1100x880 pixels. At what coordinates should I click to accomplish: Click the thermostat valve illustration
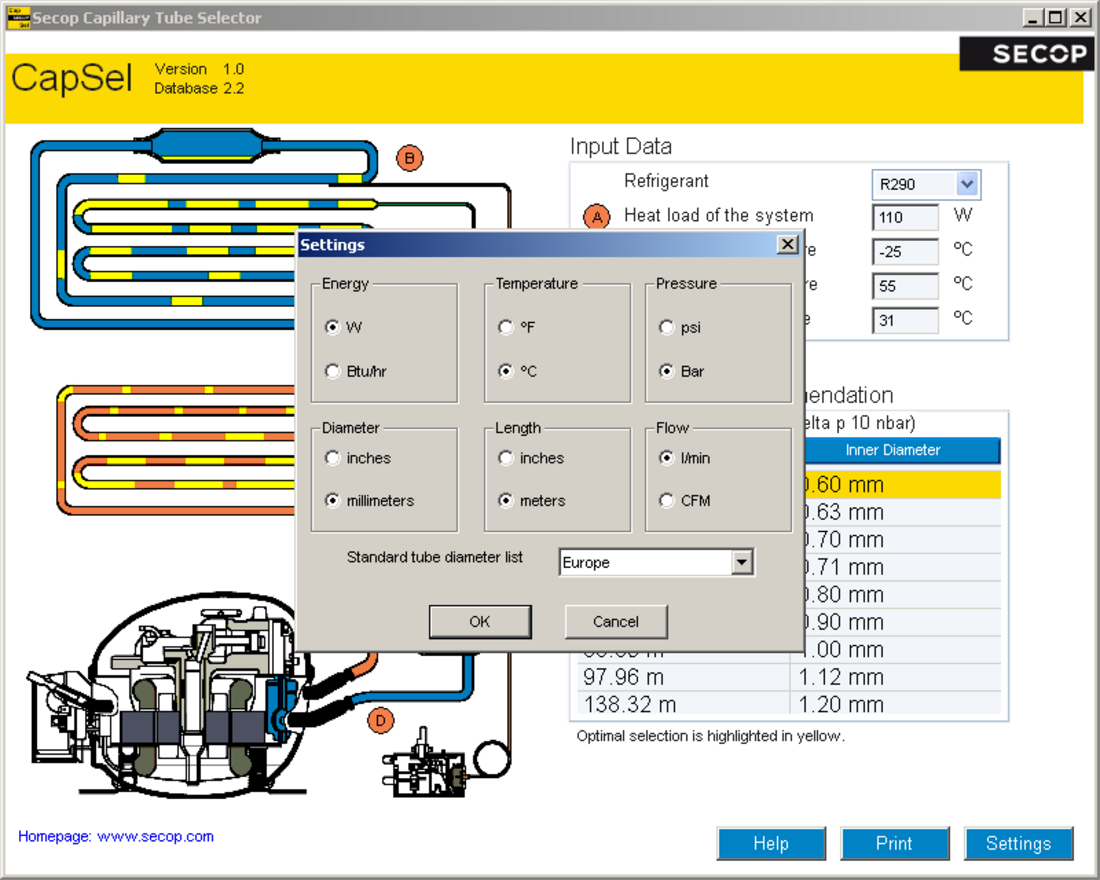pos(424,765)
